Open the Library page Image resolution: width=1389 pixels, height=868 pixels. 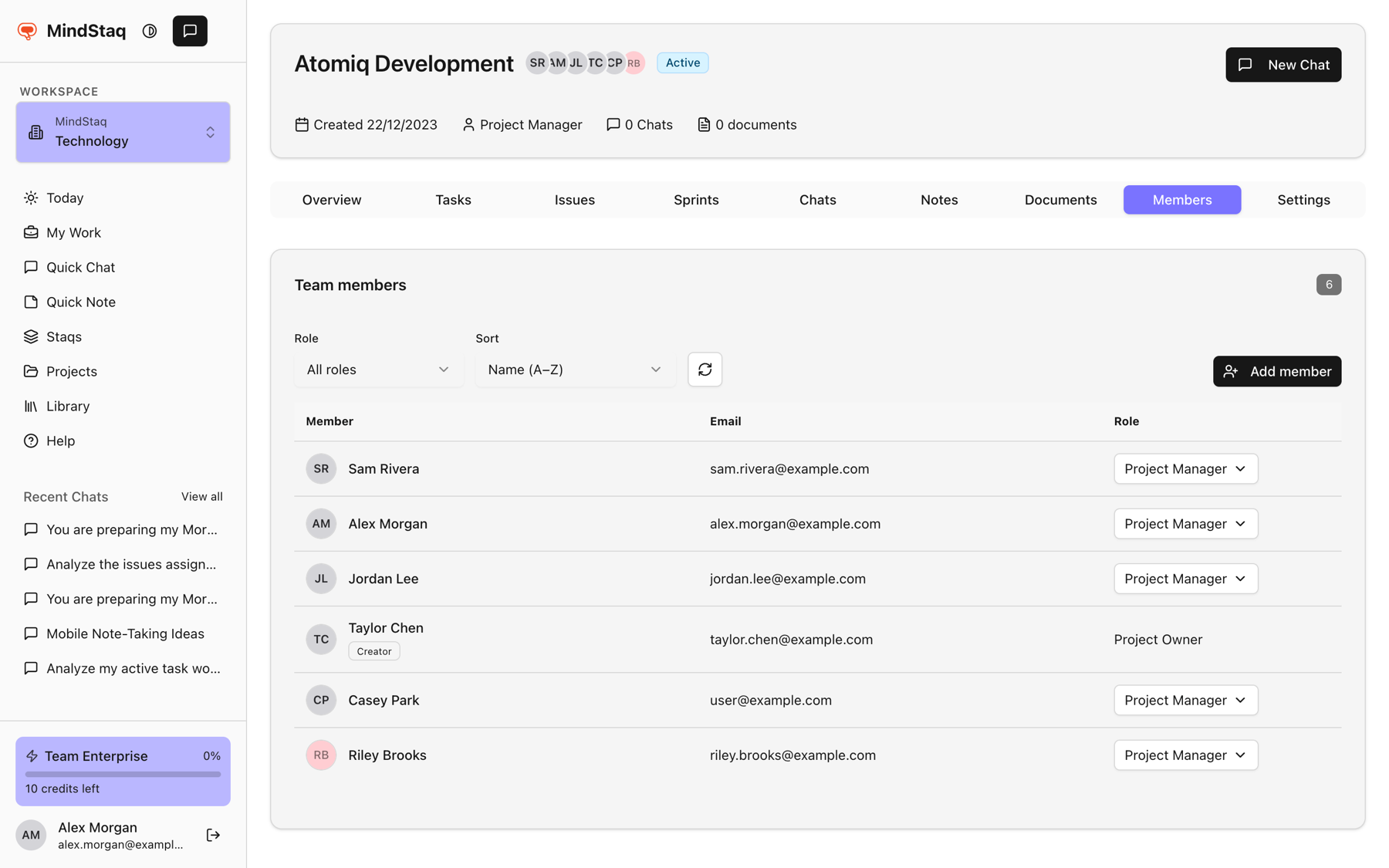(x=123, y=406)
